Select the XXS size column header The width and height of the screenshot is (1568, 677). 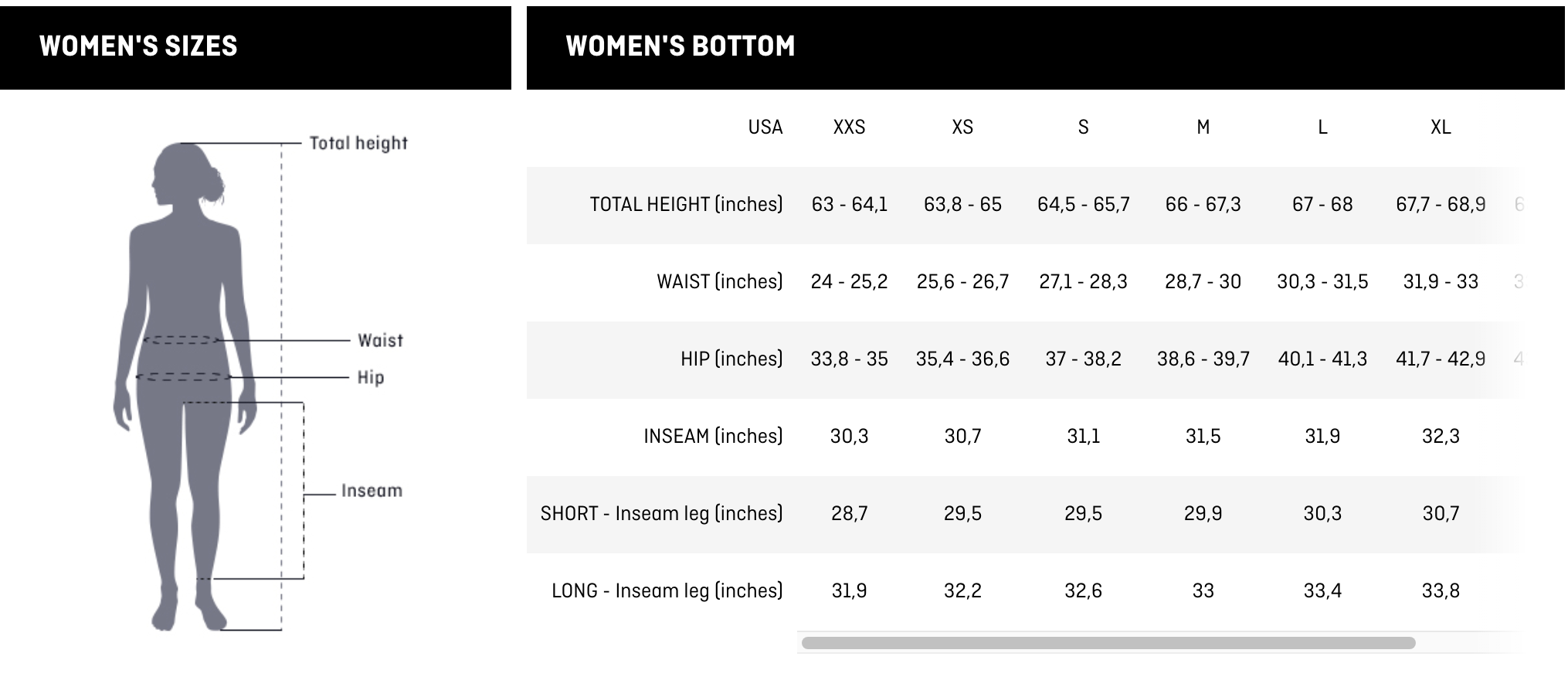tap(849, 128)
